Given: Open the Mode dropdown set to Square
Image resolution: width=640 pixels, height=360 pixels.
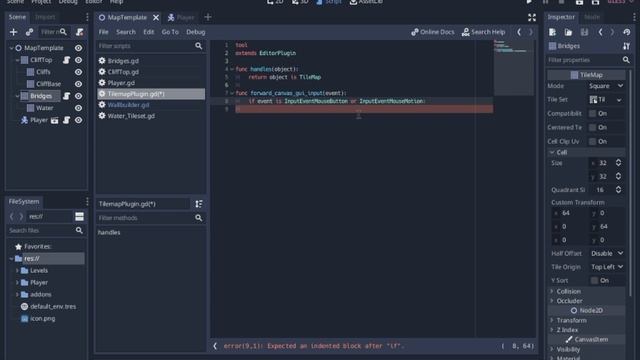Looking at the screenshot, I should pyautogui.click(x=606, y=86).
